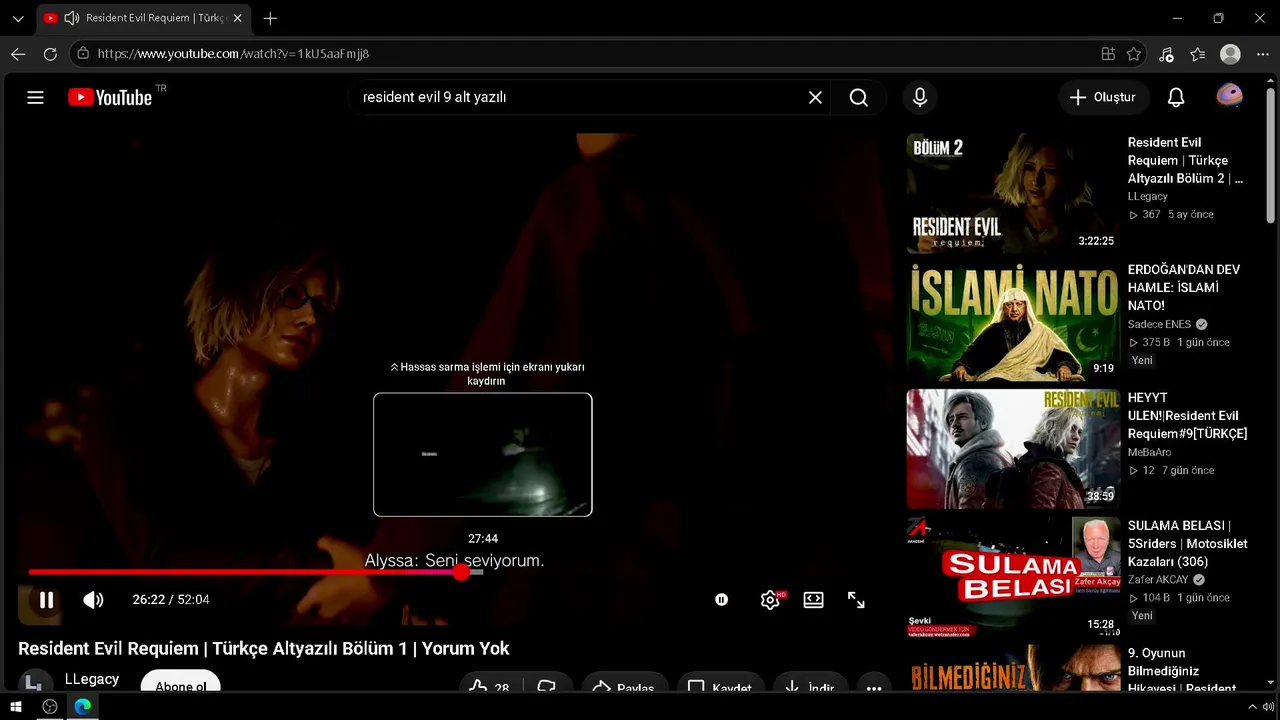The width and height of the screenshot is (1280, 720).
Task: Click the address bar URL
Action: coord(233,54)
